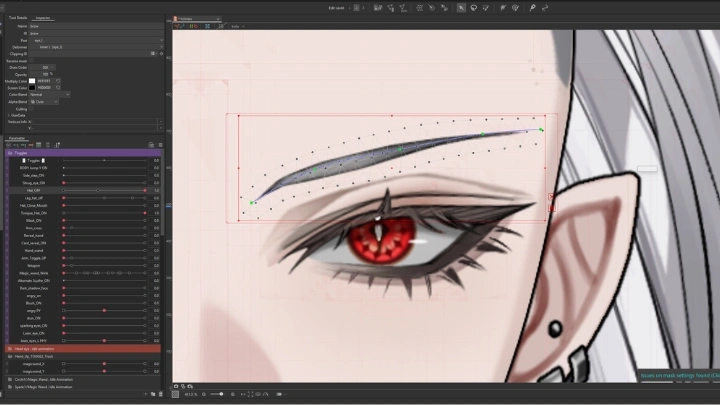720x405 pixels.
Task: Click the first icon in top toolbar group
Action: tap(378, 8)
